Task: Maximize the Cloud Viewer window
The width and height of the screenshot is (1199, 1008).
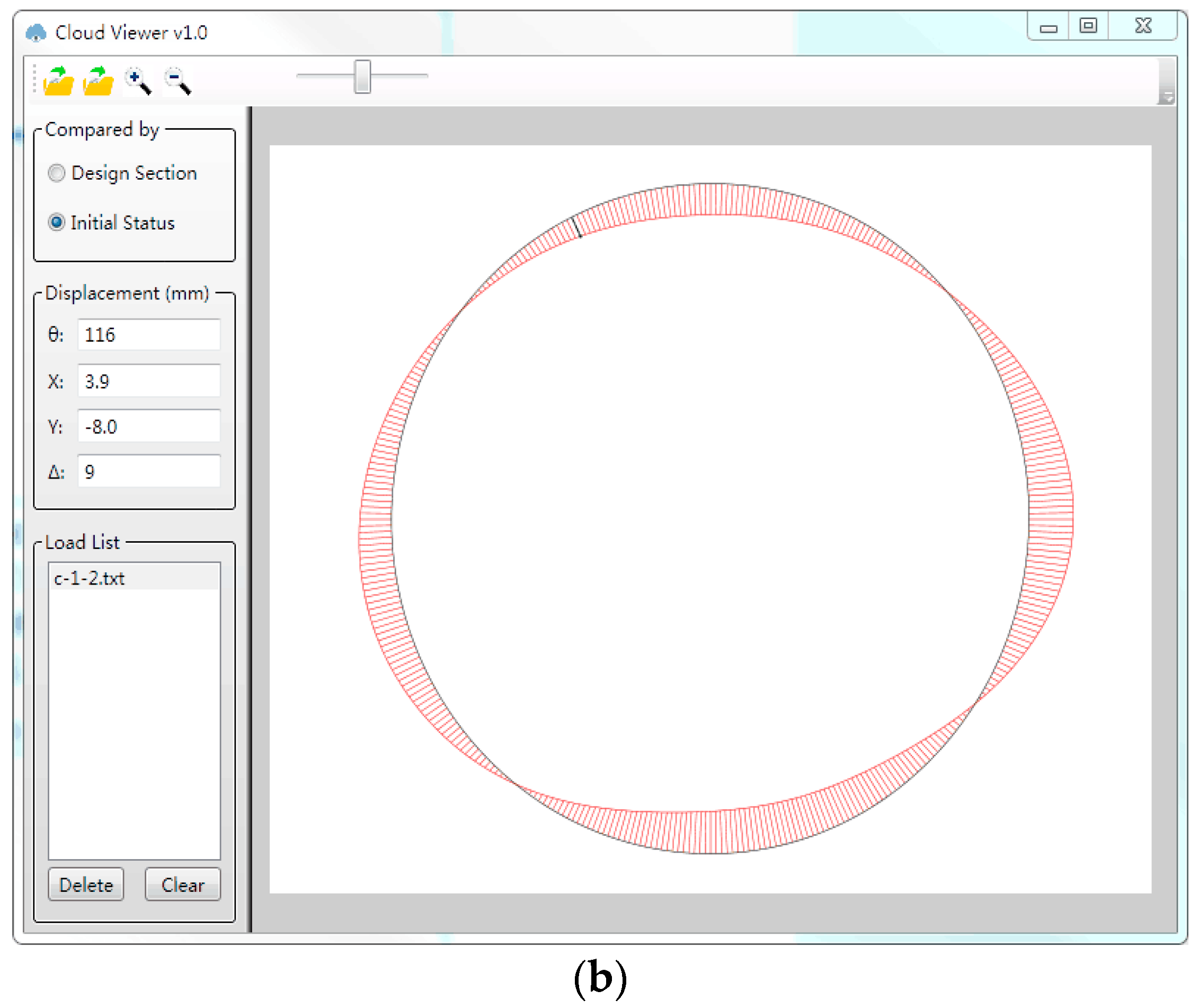Action: [1088, 26]
